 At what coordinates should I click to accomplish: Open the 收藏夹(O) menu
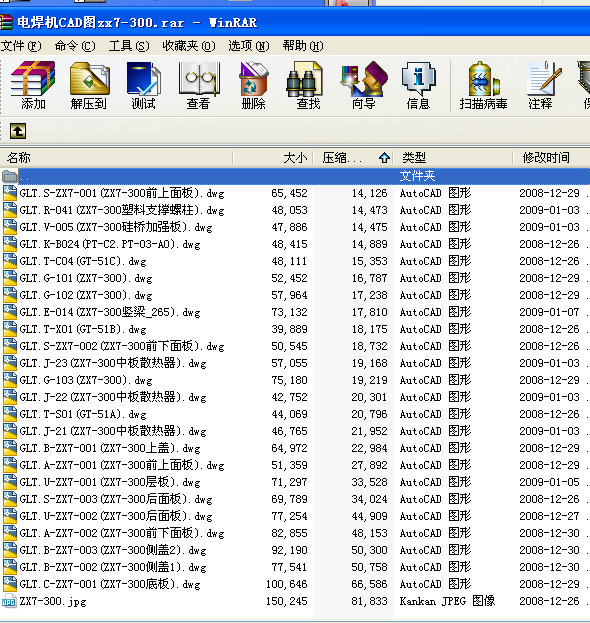coord(189,46)
